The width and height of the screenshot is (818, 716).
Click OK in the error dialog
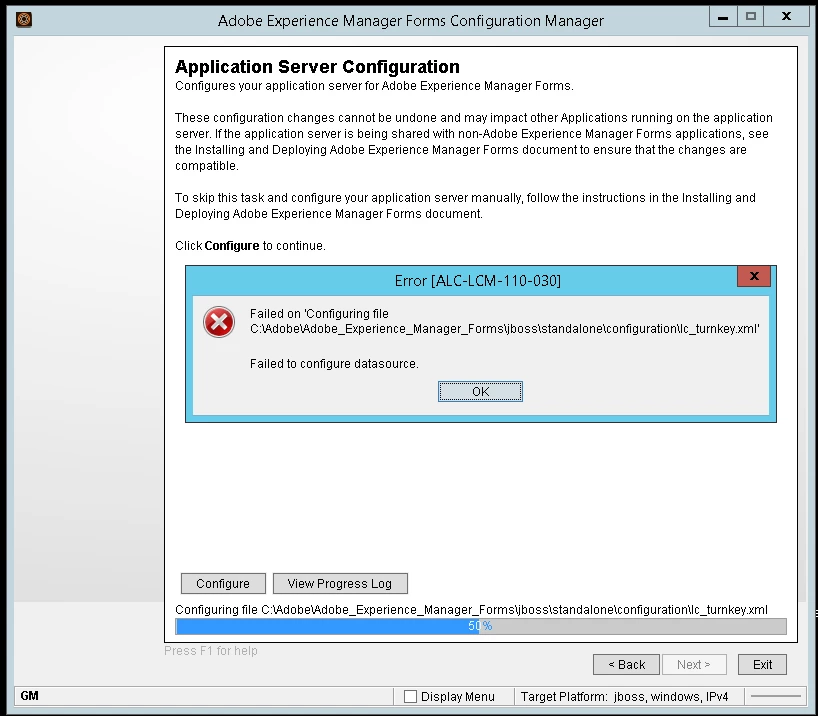(480, 391)
